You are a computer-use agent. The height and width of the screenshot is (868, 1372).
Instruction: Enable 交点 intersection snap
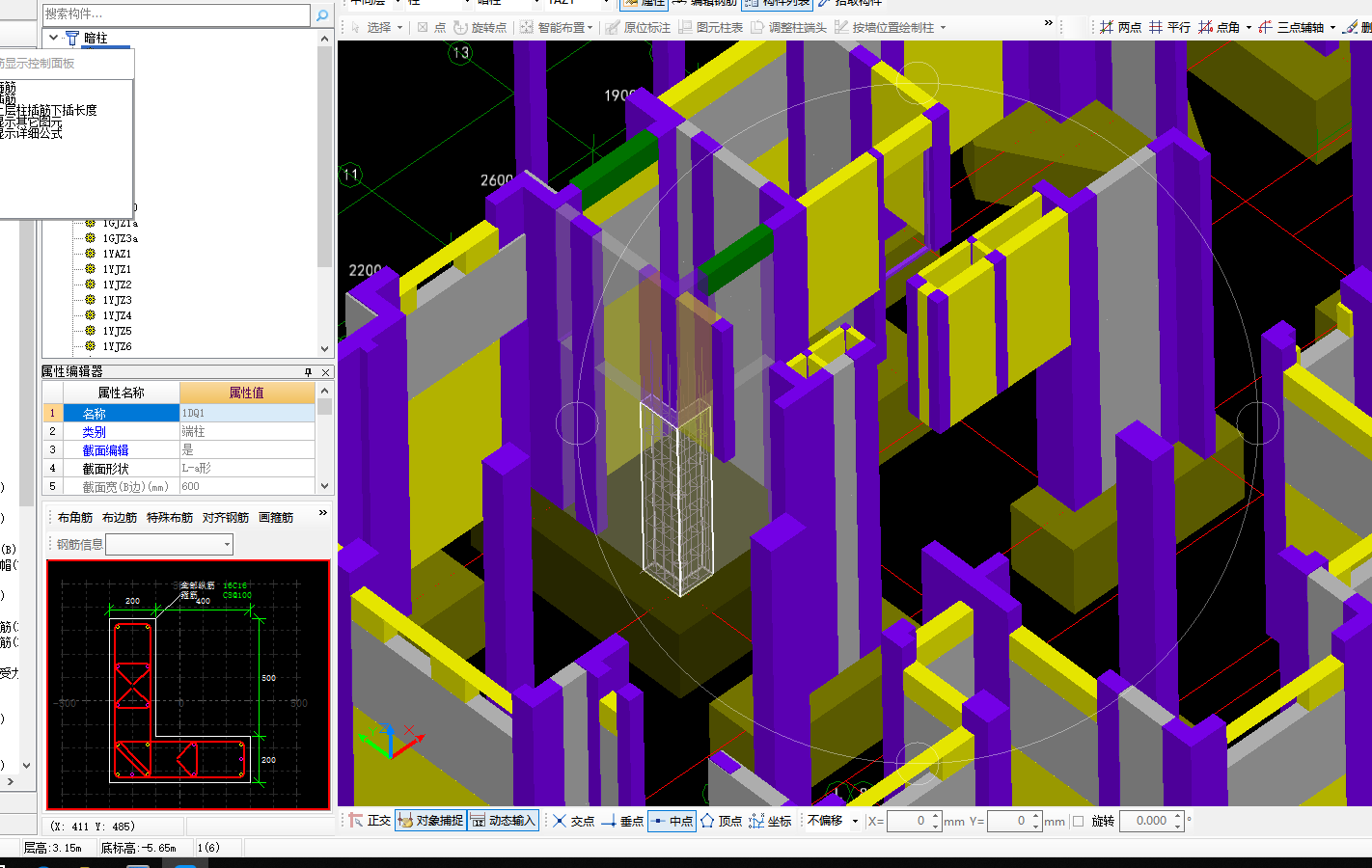(573, 821)
